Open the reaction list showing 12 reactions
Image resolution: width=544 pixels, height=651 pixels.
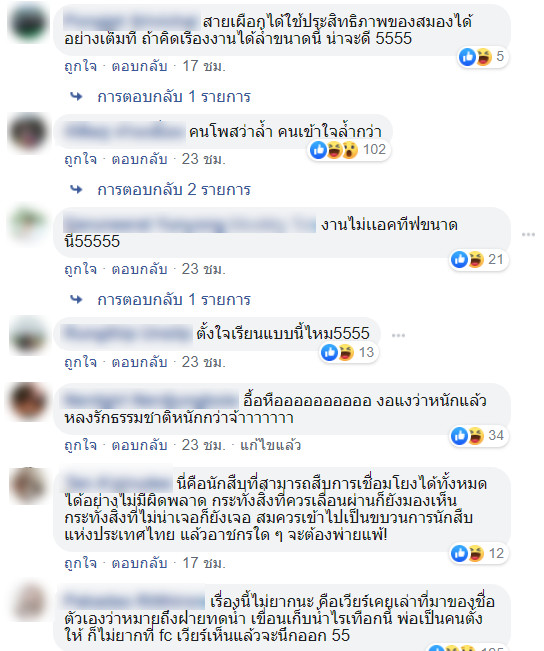479,554
